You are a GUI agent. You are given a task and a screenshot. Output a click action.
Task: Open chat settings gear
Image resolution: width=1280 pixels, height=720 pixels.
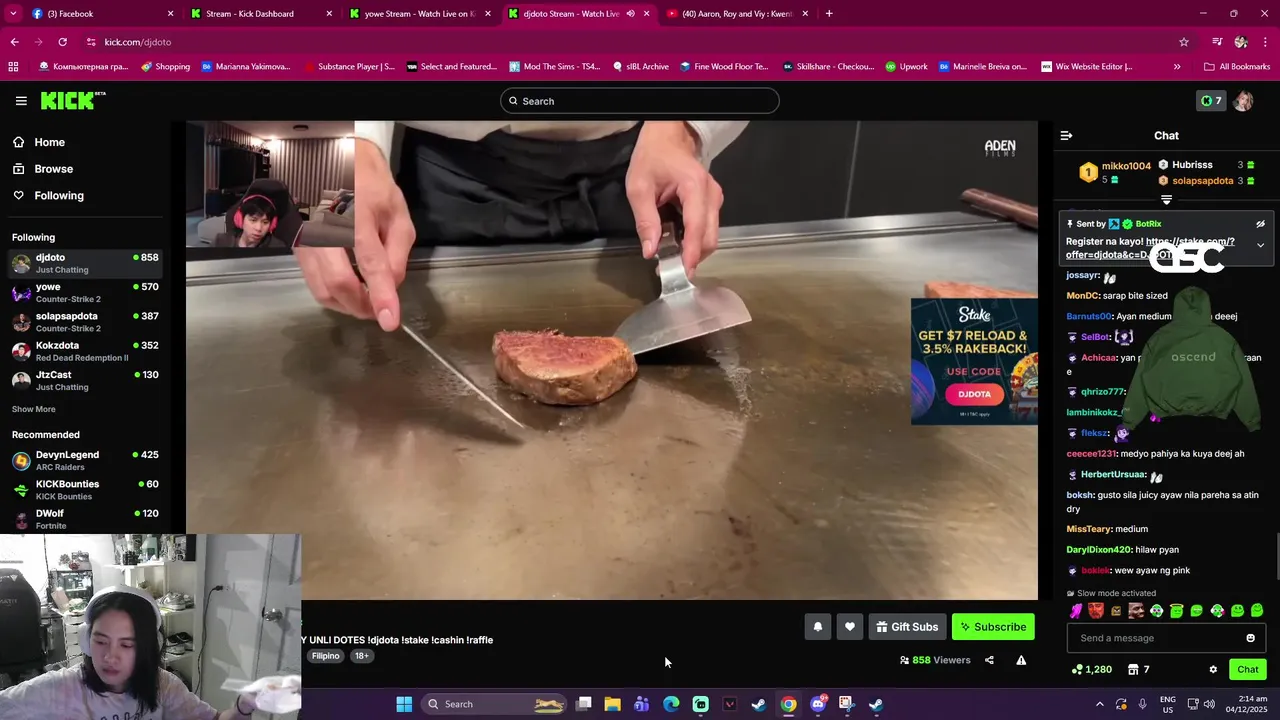point(1213,670)
